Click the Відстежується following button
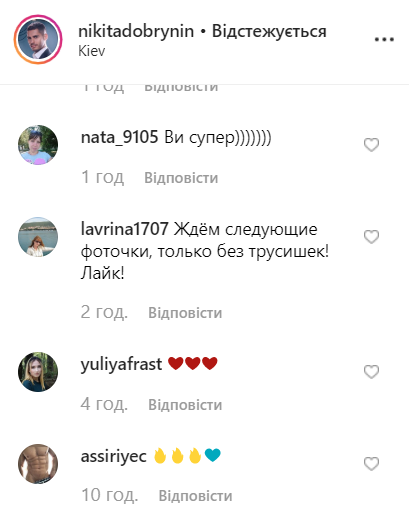Viewport: 409px width, 520px height. [269, 31]
